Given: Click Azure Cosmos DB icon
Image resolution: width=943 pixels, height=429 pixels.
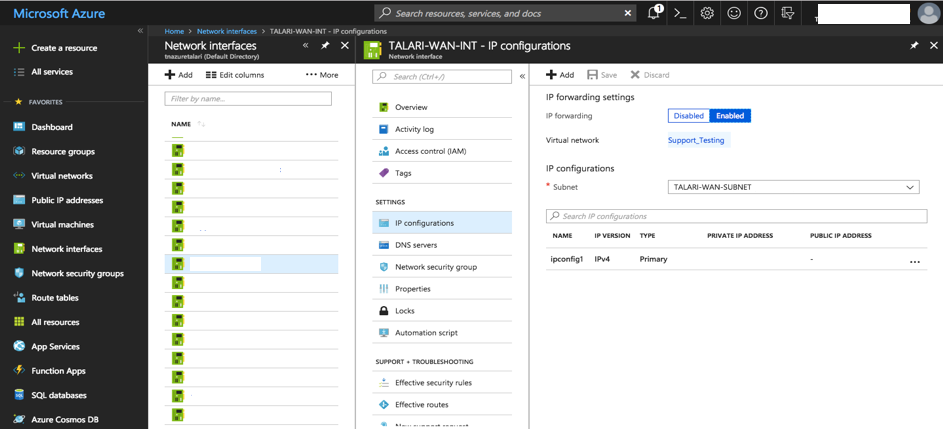Looking at the screenshot, I should (19, 419).
